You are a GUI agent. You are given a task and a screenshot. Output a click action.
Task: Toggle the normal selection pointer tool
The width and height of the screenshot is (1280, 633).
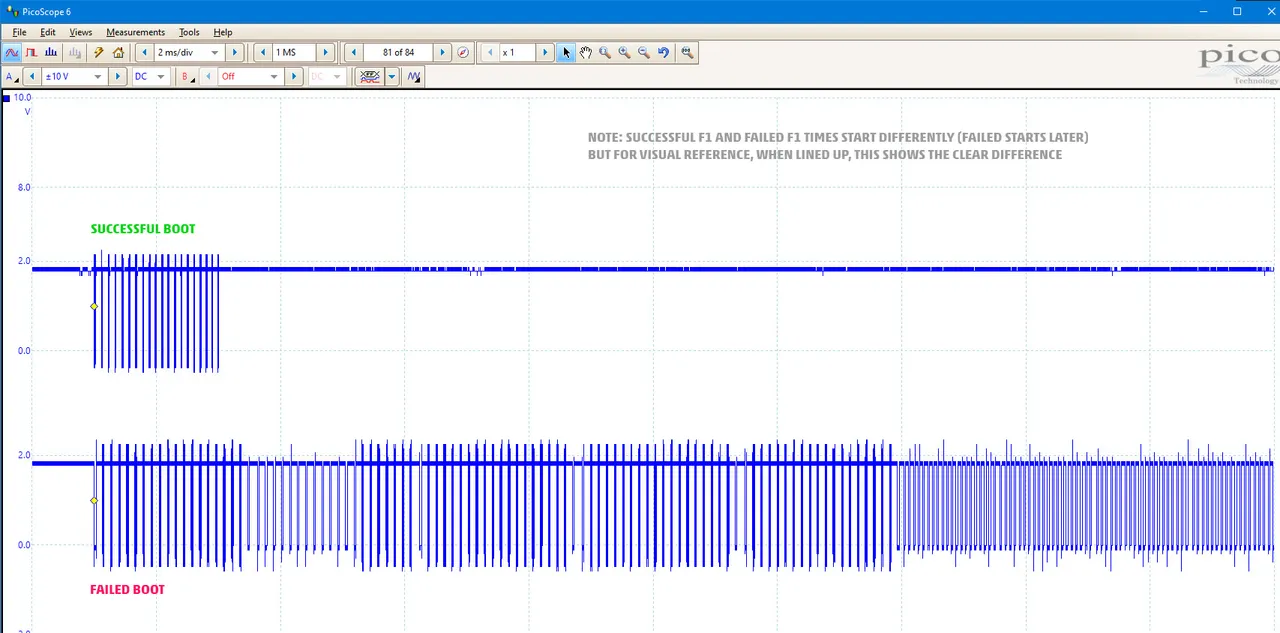566,53
